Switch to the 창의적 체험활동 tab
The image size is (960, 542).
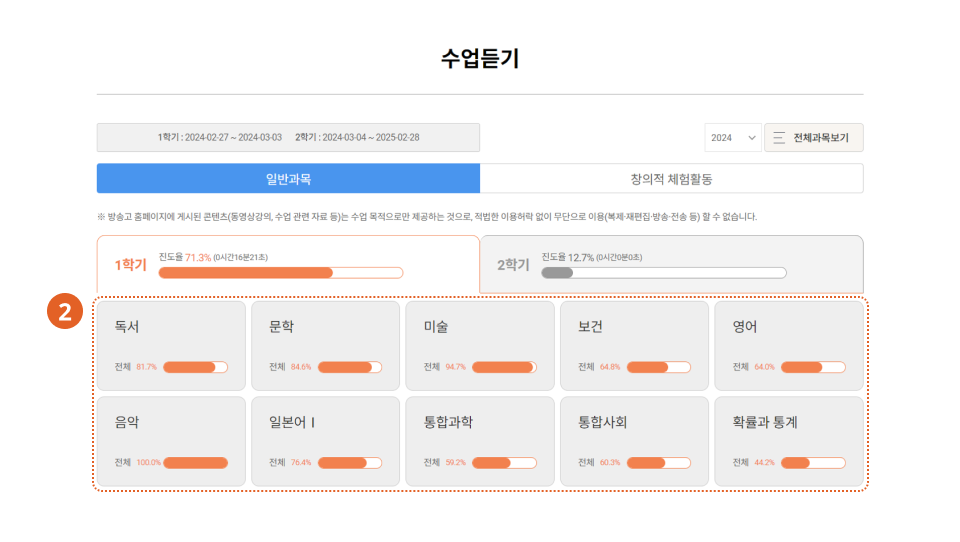pos(672,179)
